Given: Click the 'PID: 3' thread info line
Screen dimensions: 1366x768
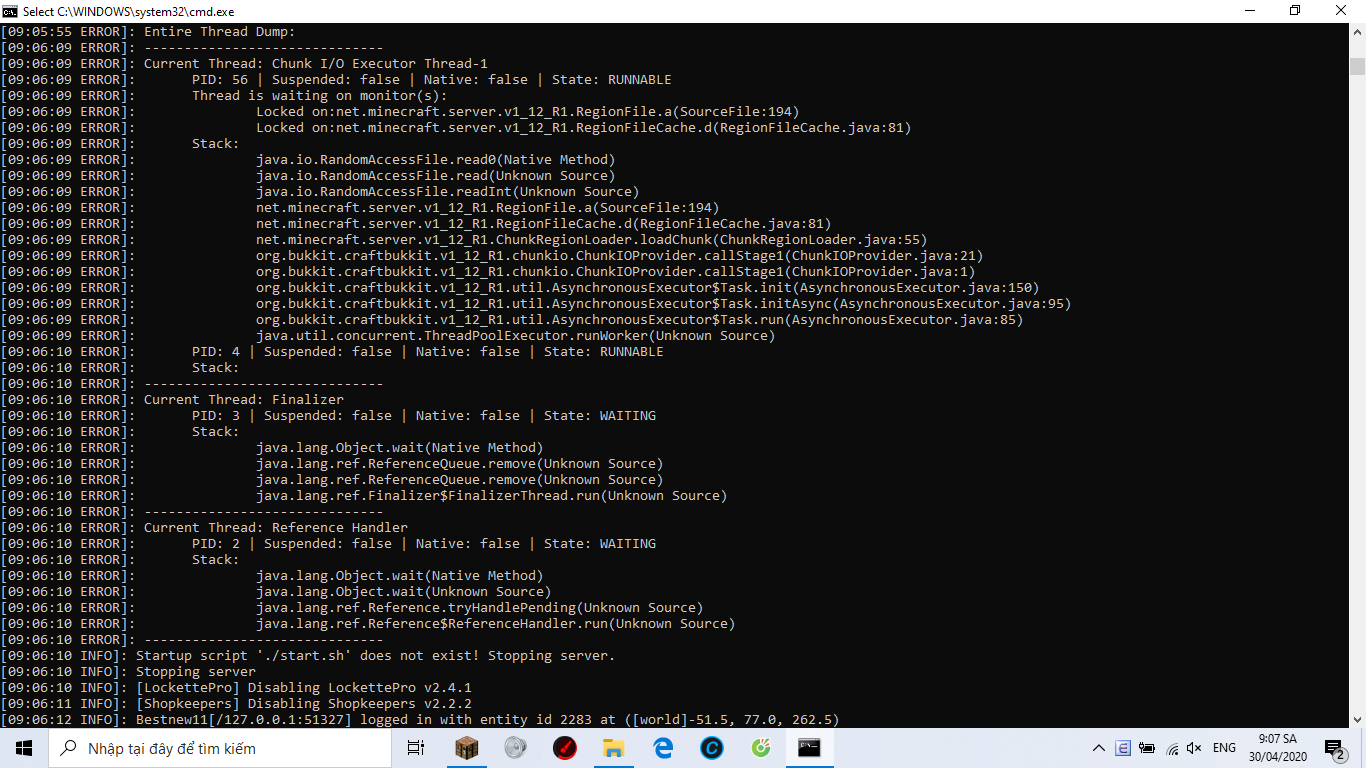Looking at the screenshot, I should [424, 416].
